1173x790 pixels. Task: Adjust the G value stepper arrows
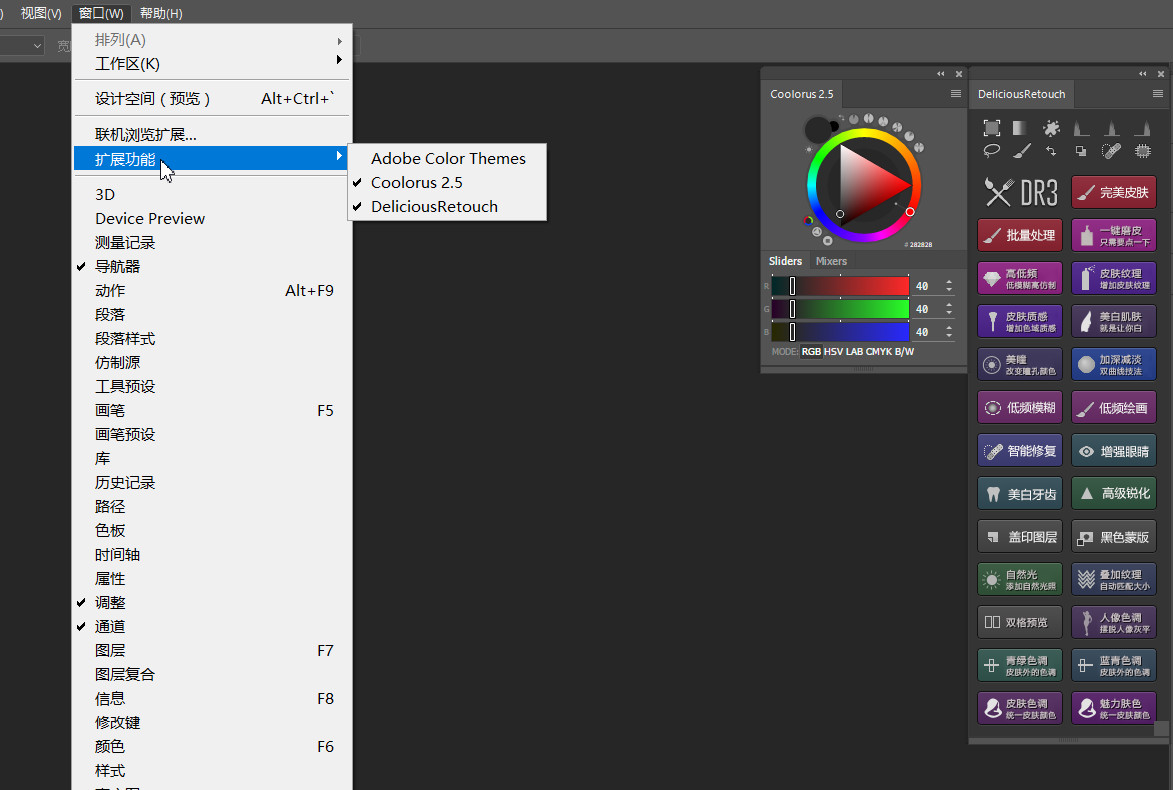click(949, 309)
